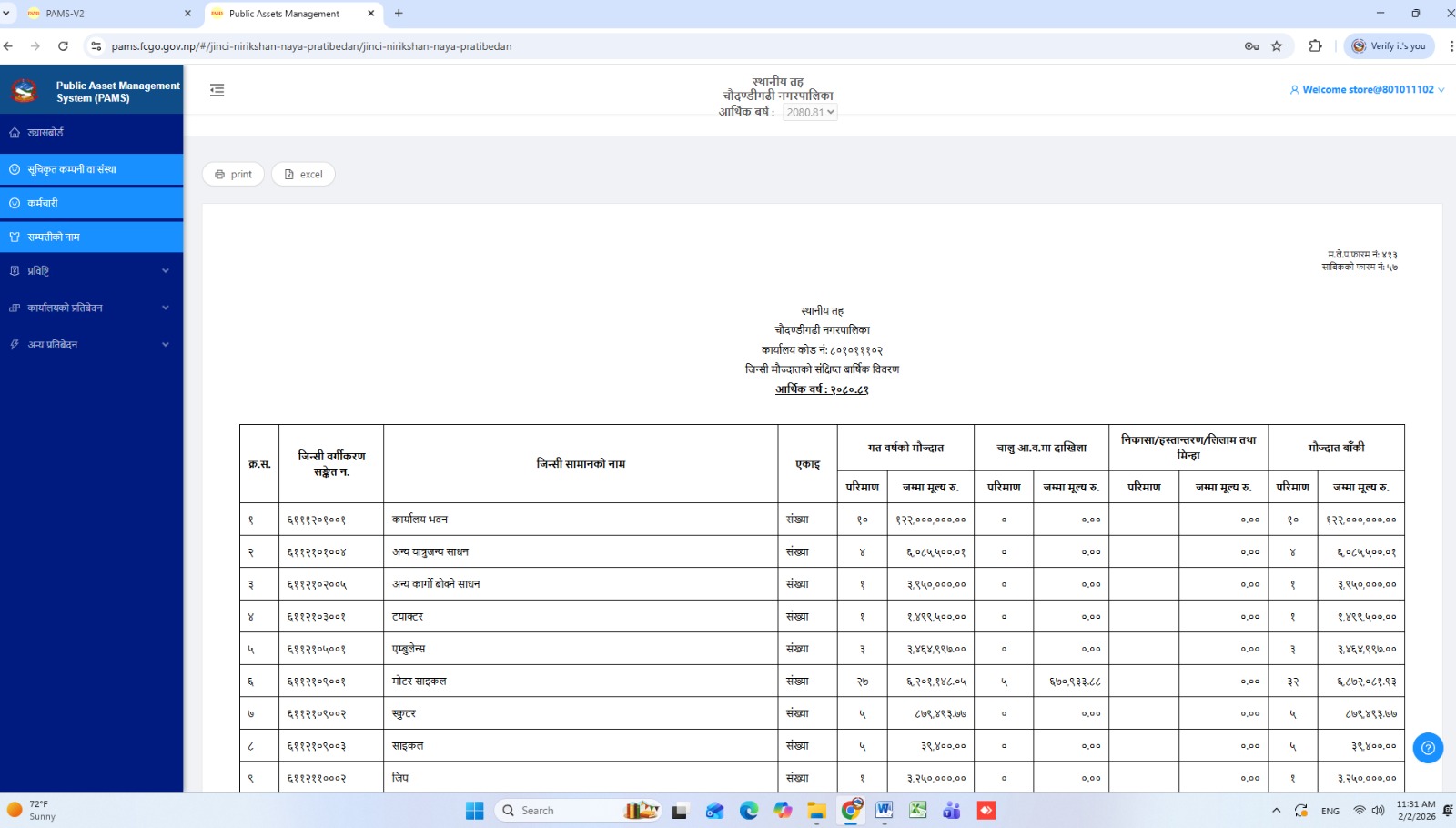
Task: Click the blue help question mark icon
Action: tap(1428, 748)
